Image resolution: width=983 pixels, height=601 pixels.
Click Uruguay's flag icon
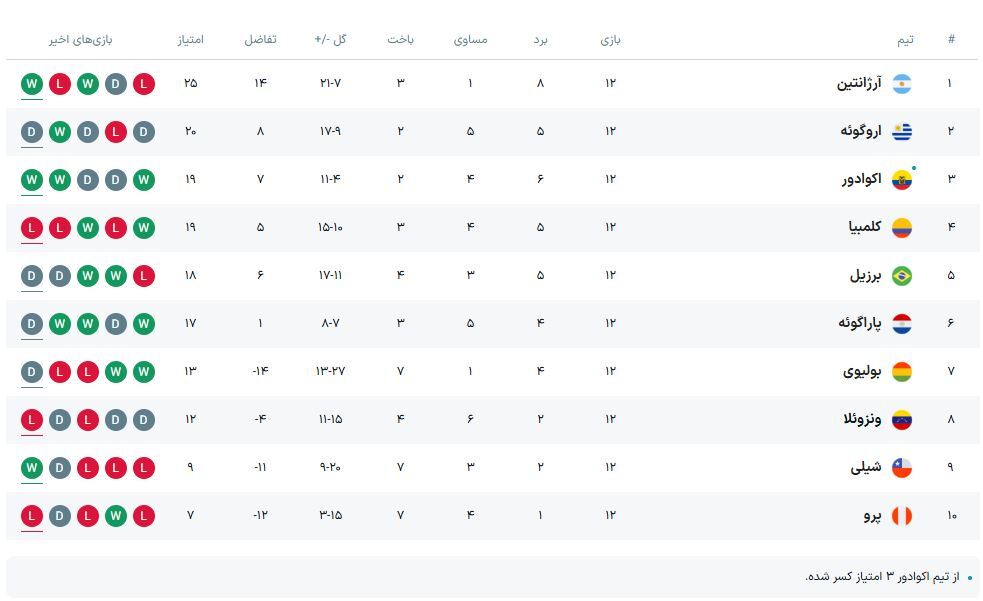click(902, 132)
